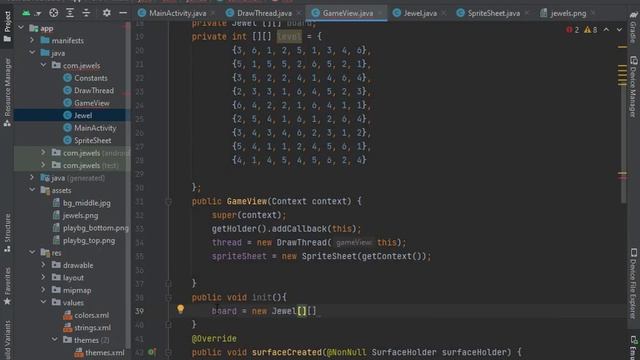Hide the project panel with minus icon
The height and width of the screenshot is (360, 640).
point(123,13)
